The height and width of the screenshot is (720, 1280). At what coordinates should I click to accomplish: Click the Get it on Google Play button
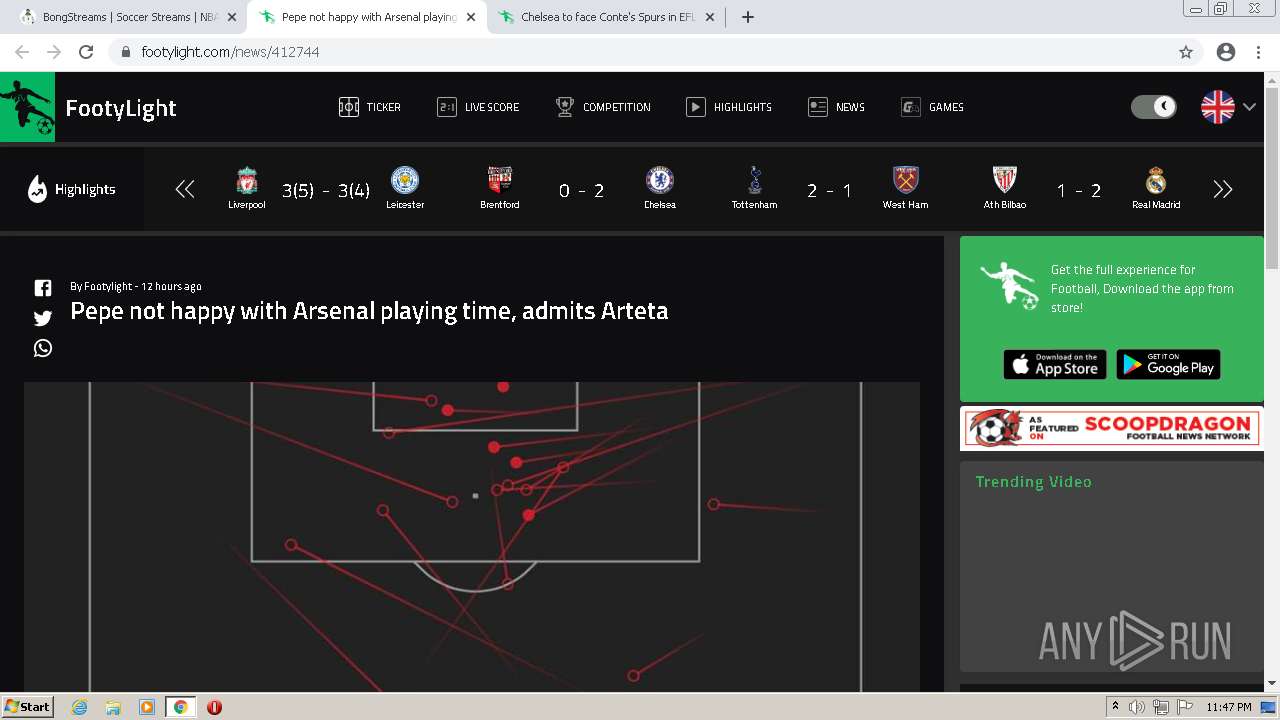coord(1168,365)
